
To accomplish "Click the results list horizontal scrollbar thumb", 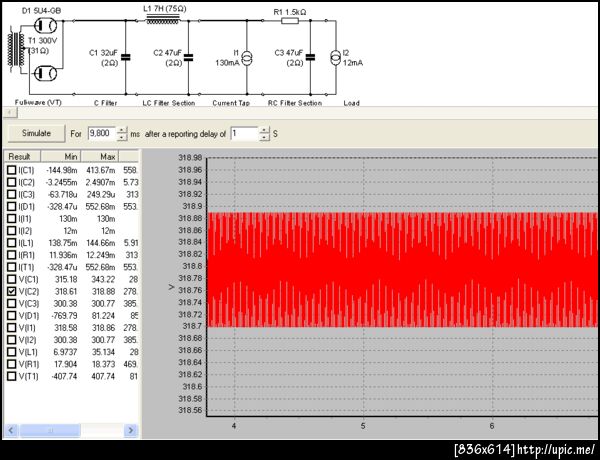I will 50,430.
